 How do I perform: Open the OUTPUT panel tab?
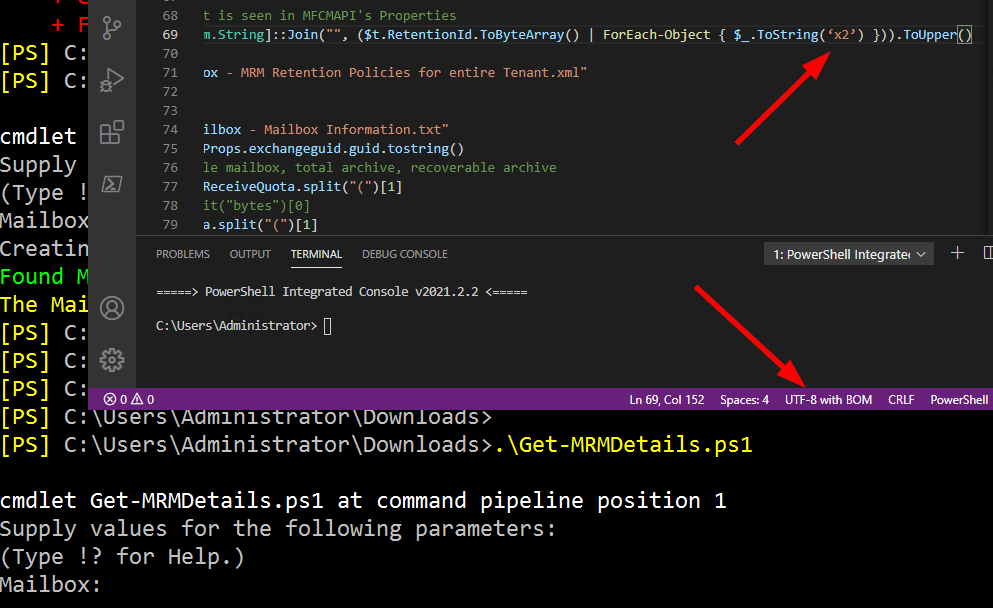point(249,253)
